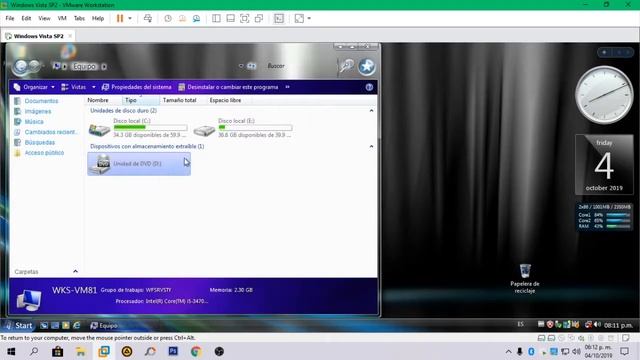Sort by Tipo column header

pos(140,100)
